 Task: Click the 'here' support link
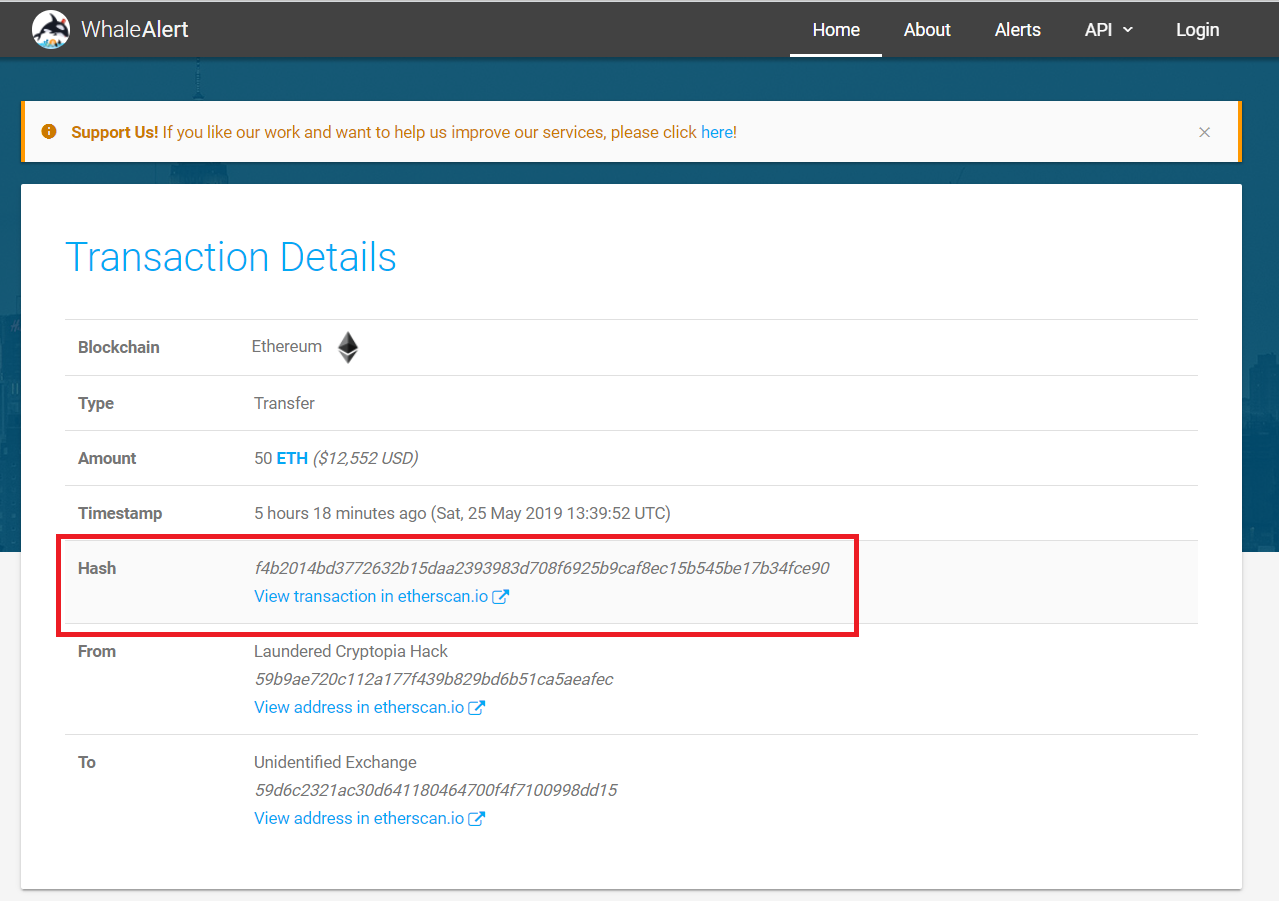(716, 132)
